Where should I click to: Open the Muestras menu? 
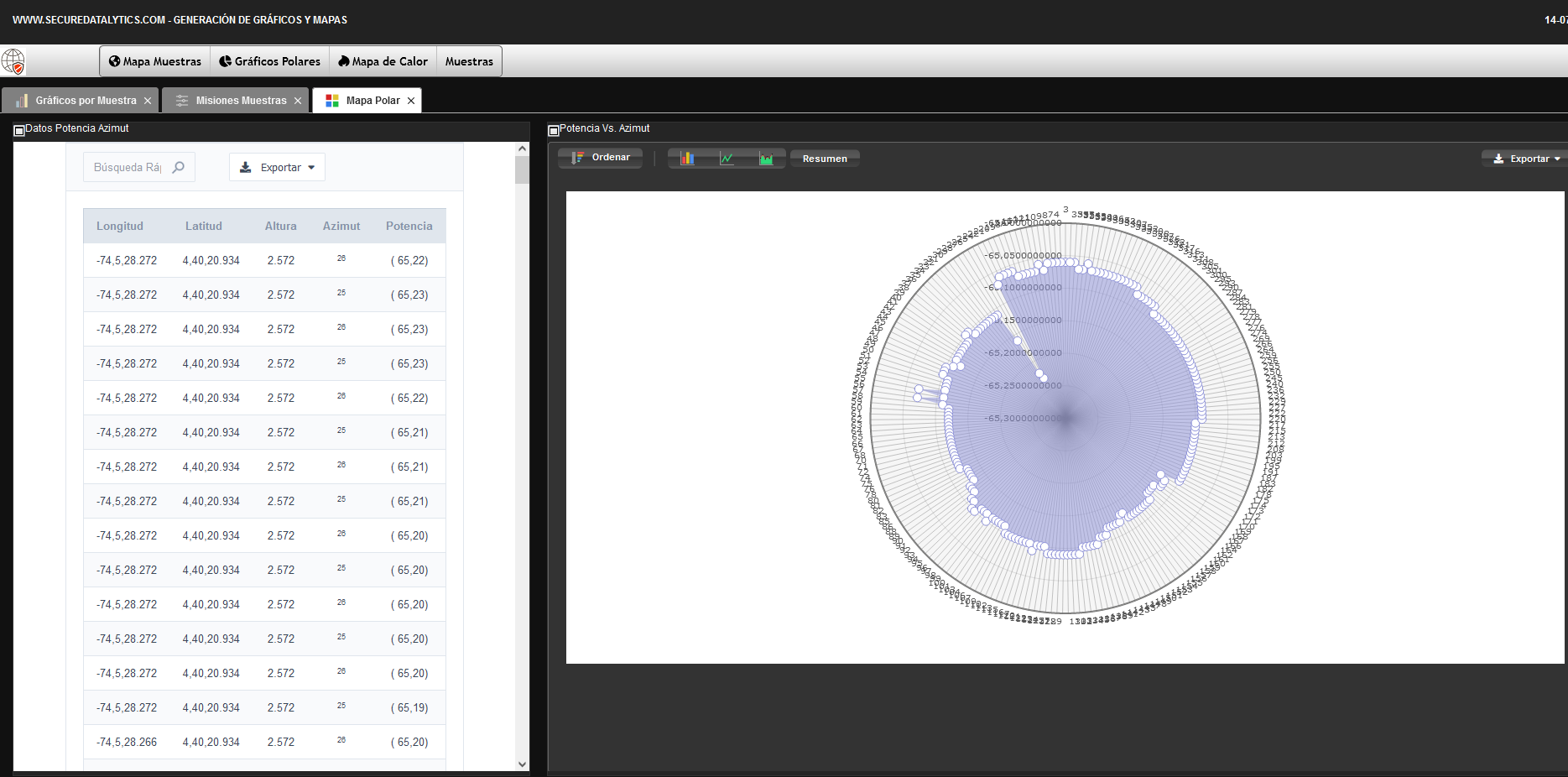pyautogui.click(x=469, y=61)
